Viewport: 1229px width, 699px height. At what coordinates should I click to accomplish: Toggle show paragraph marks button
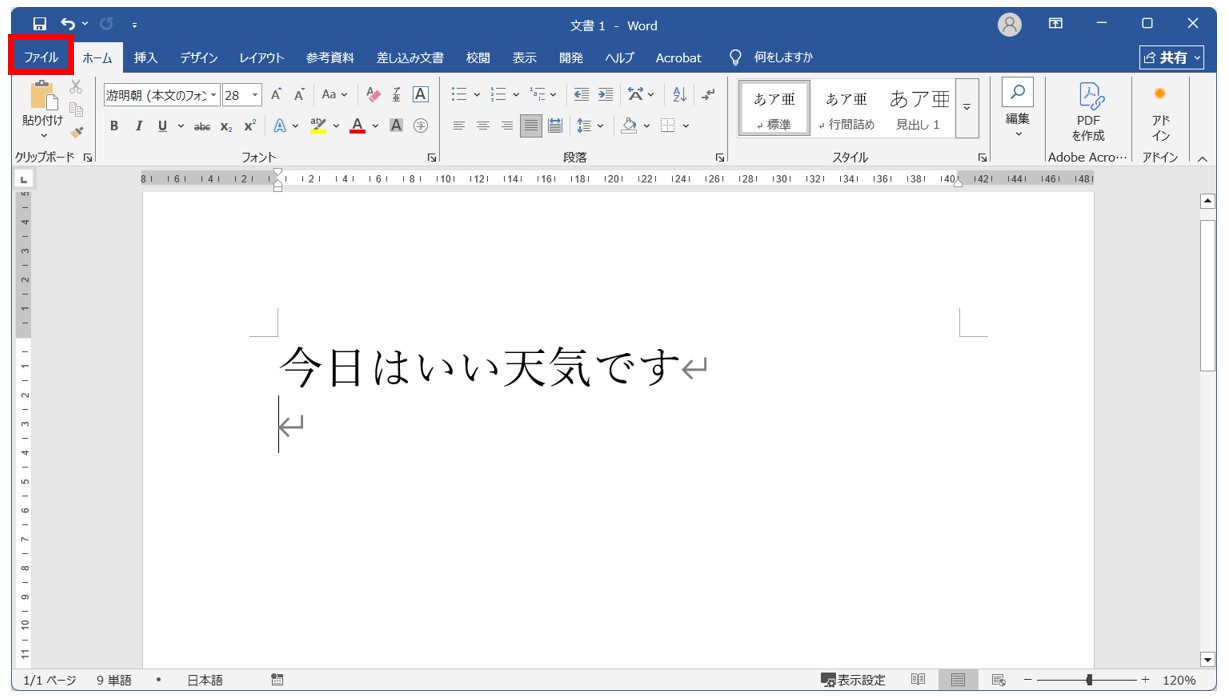pos(708,95)
